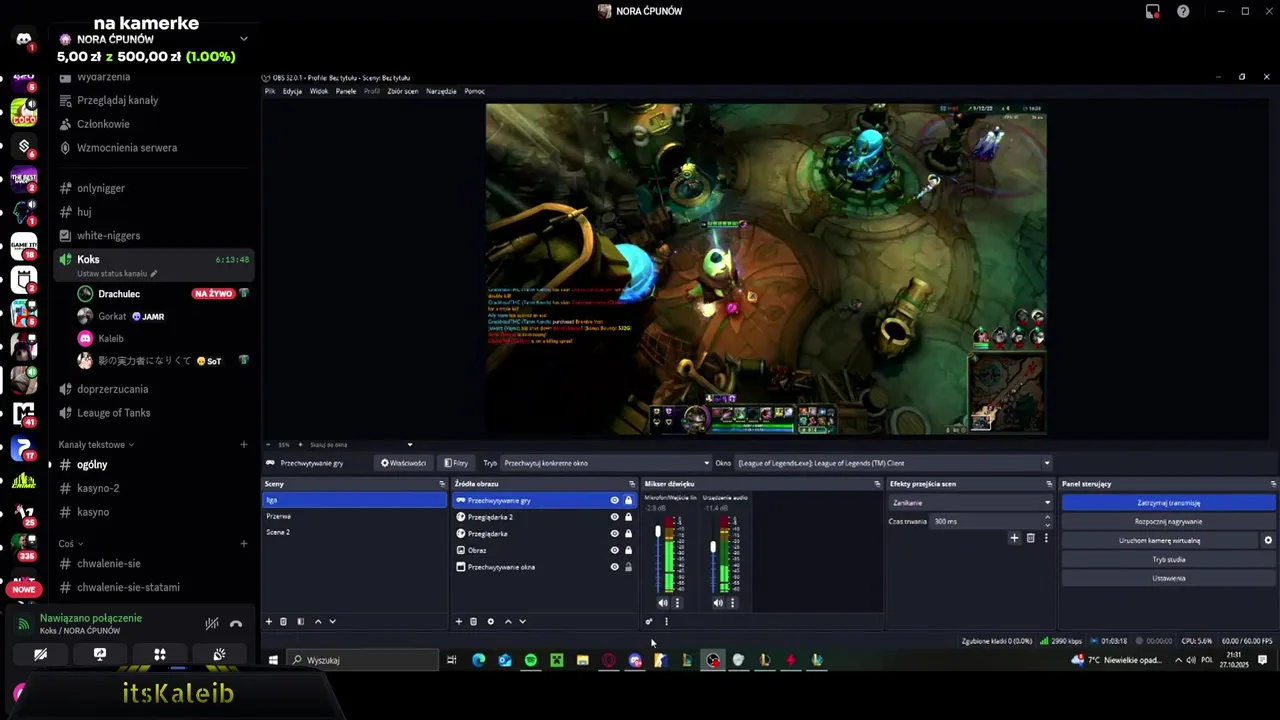Image resolution: width=1280 pixels, height=720 pixels.
Task: Open the Pomoc menu in OBS
Action: pos(474,91)
